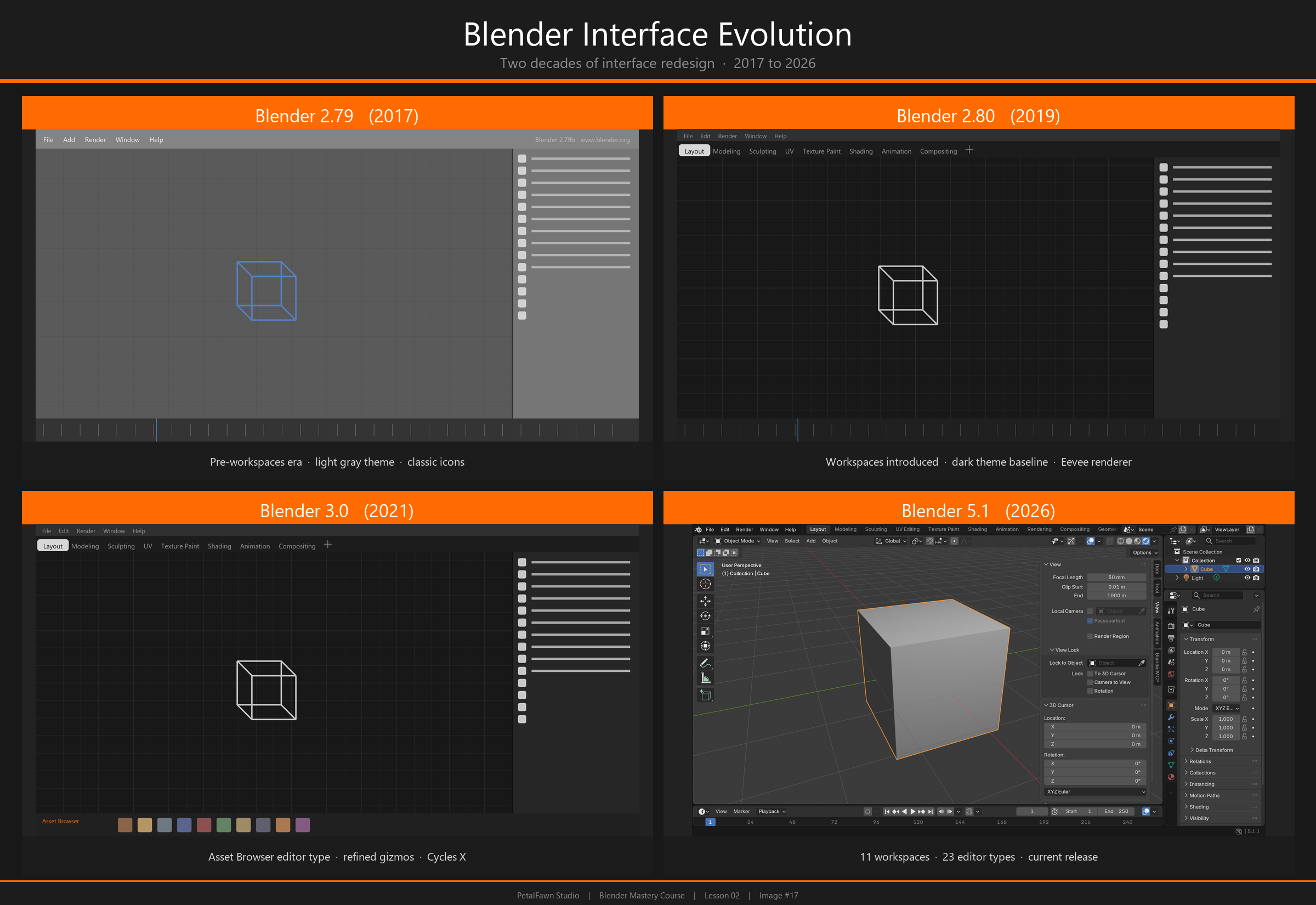Toggle the Passepartout checkbox
Viewport: 1316px width, 905px height.
1090,621
